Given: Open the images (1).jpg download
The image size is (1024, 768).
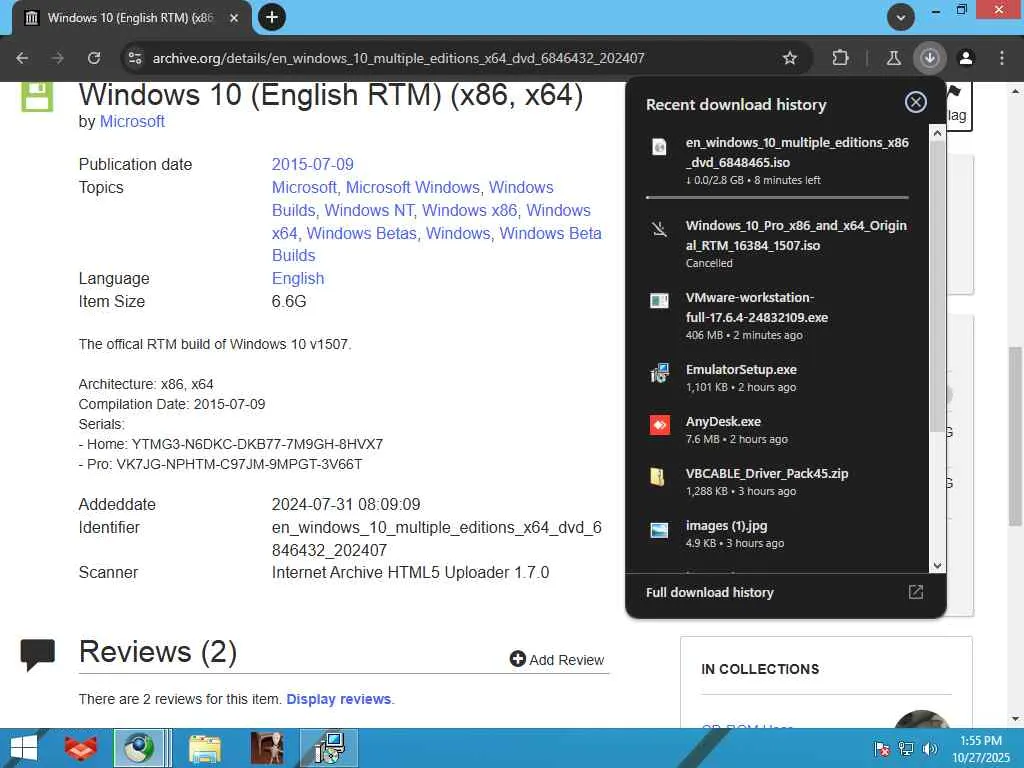Looking at the screenshot, I should tap(778, 534).
